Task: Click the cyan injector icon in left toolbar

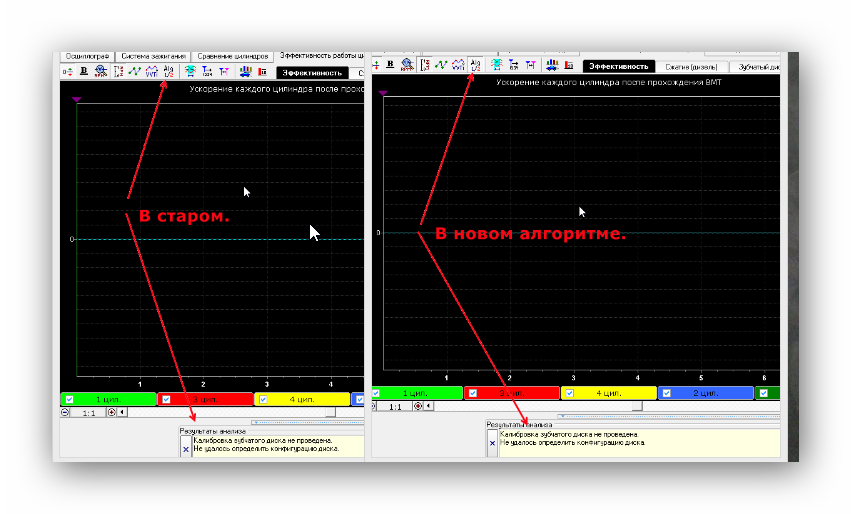Action: click(190, 71)
